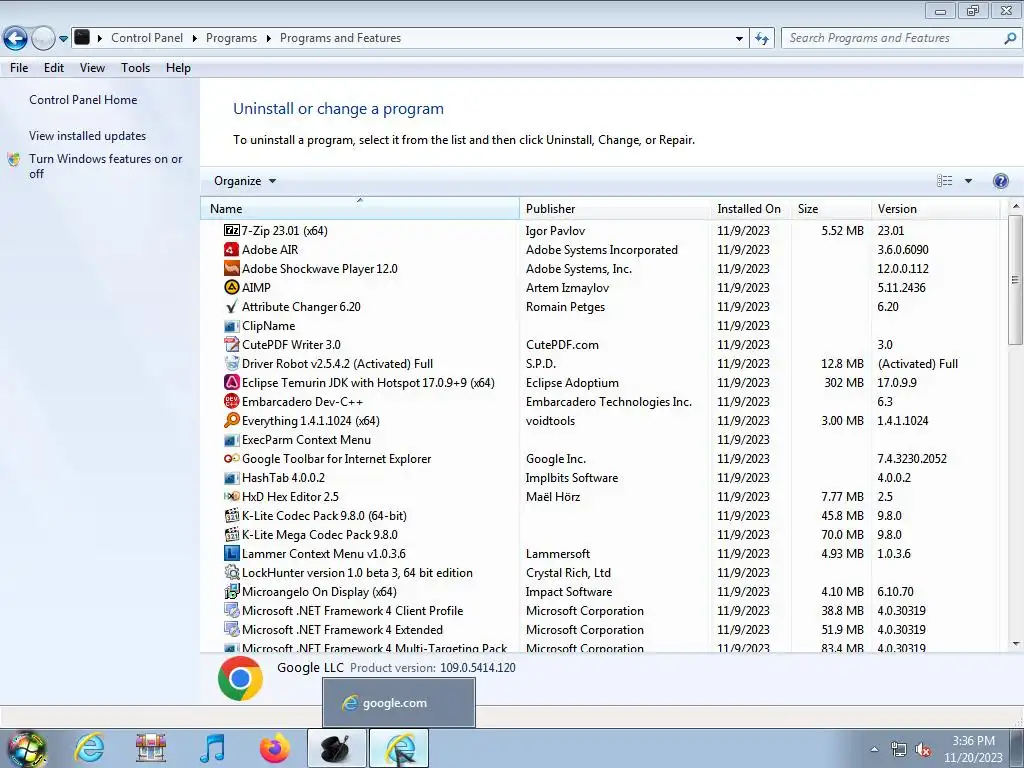Open Turn Windows features on or off

pos(105,166)
